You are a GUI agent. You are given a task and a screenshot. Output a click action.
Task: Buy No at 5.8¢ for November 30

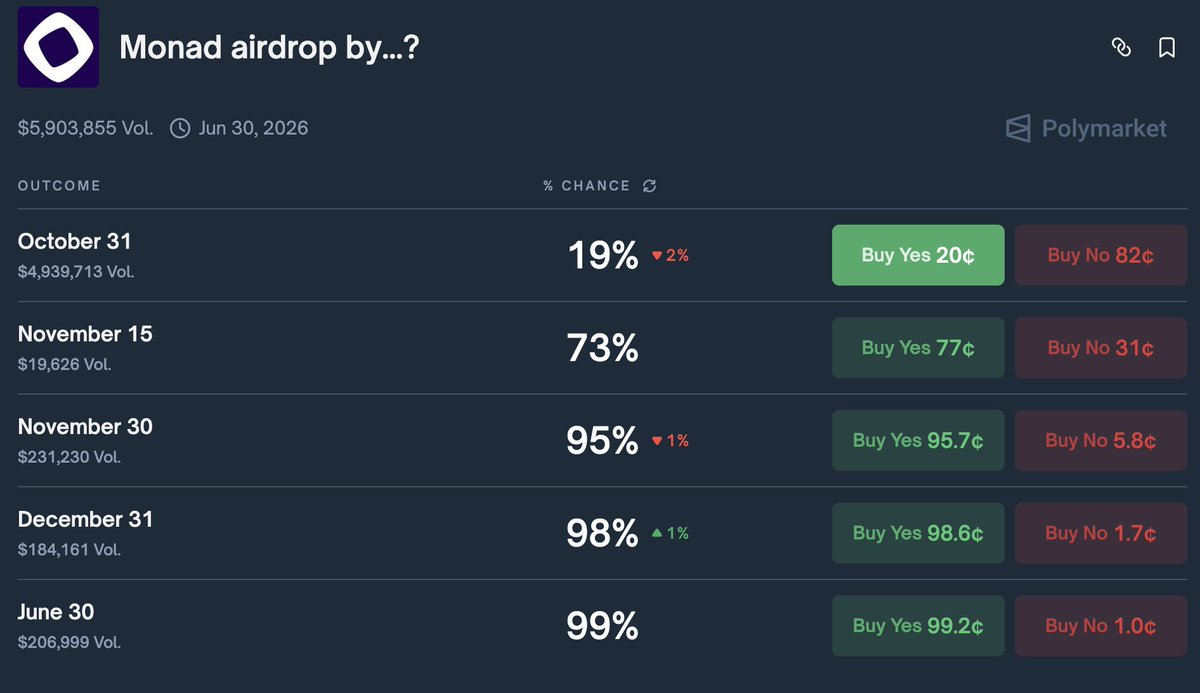coord(1100,440)
